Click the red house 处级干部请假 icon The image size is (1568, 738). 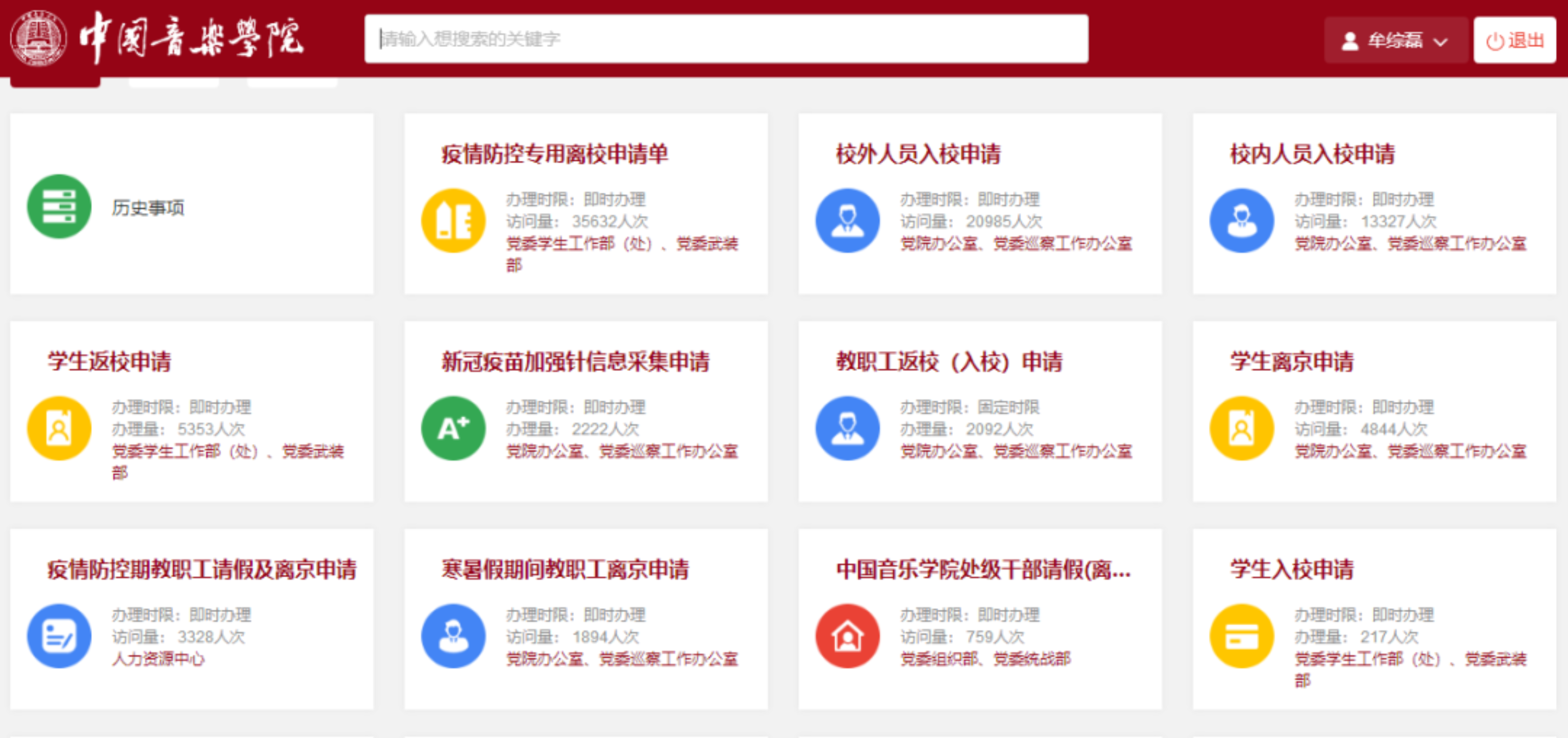coord(847,636)
